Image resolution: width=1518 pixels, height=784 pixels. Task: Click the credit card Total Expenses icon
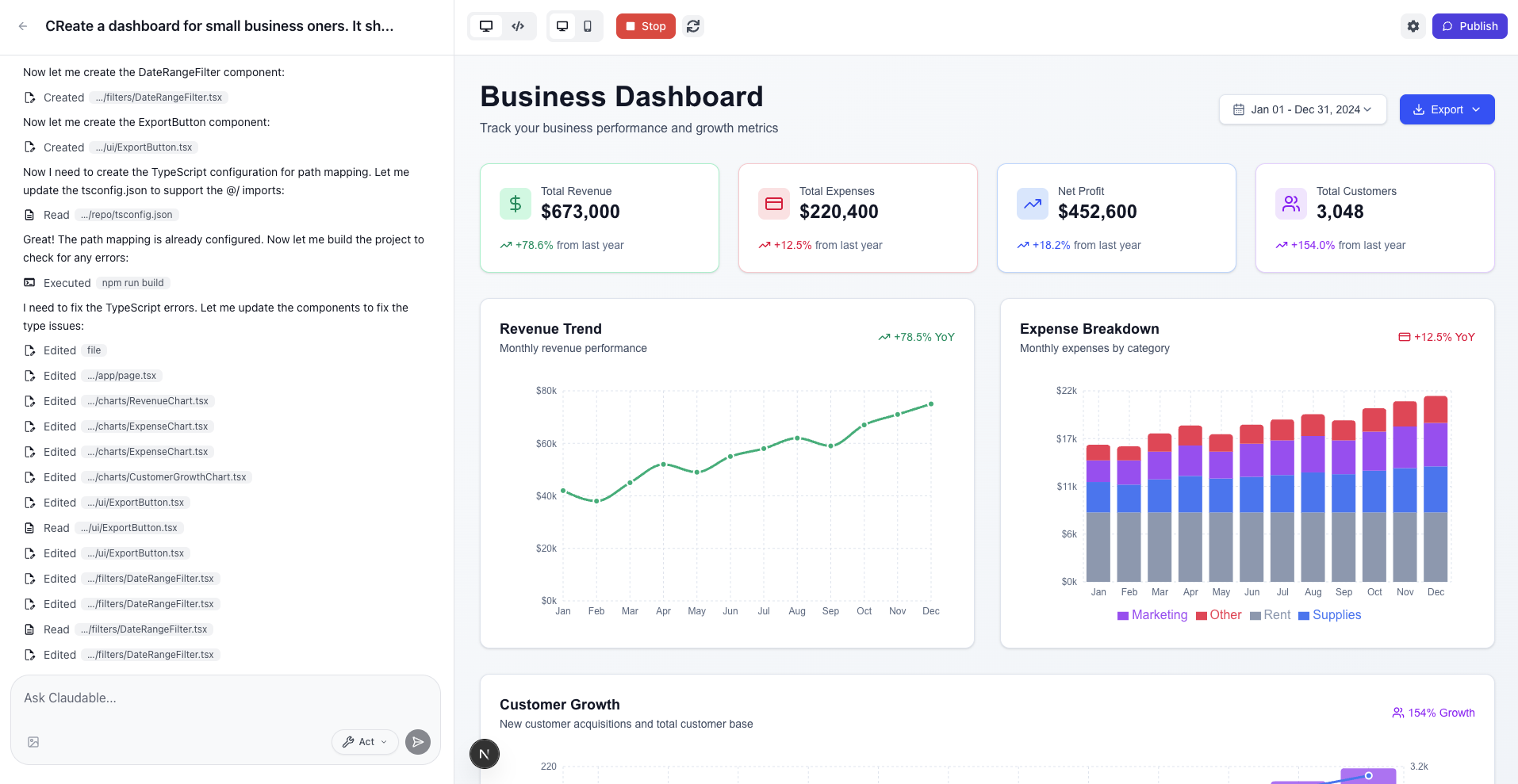pos(774,204)
